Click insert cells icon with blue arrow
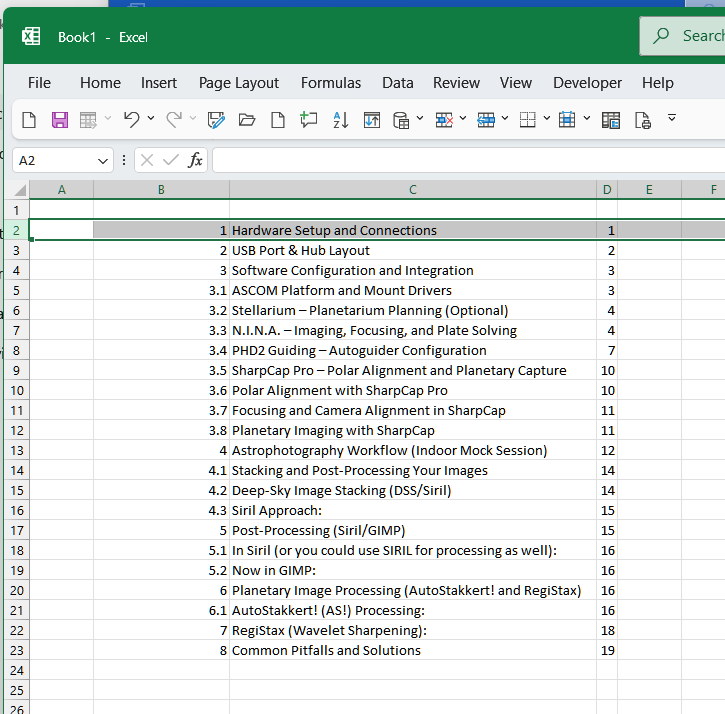Viewport: 725px width, 714px height. [x=486, y=120]
